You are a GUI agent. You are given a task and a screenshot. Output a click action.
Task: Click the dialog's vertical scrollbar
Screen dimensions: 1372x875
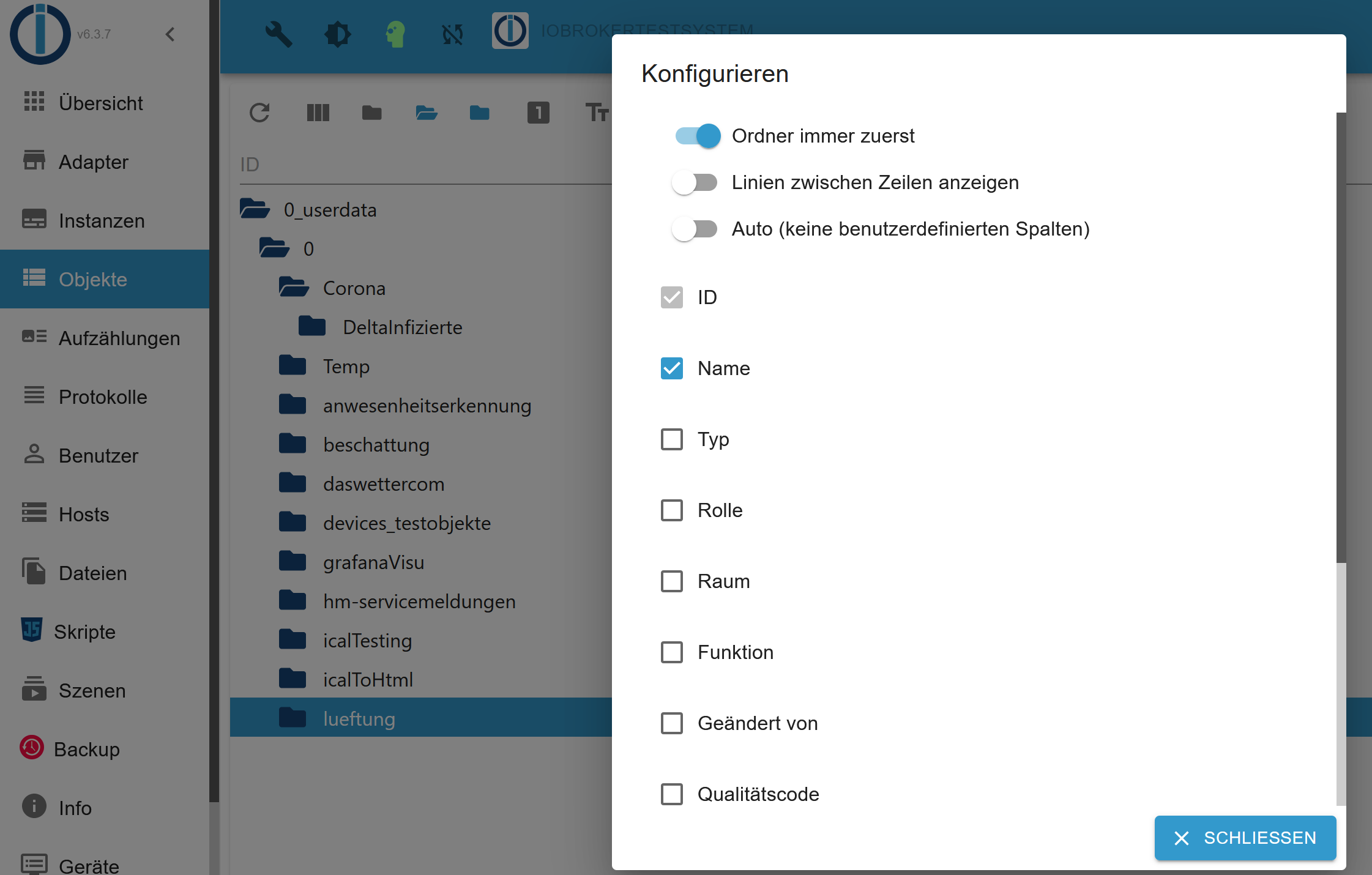tap(1341, 337)
